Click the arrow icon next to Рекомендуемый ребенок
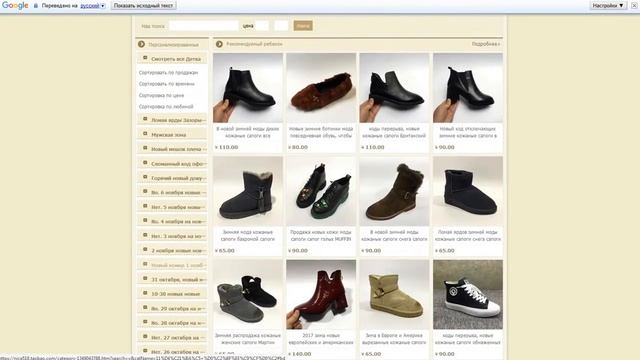 coord(219,44)
